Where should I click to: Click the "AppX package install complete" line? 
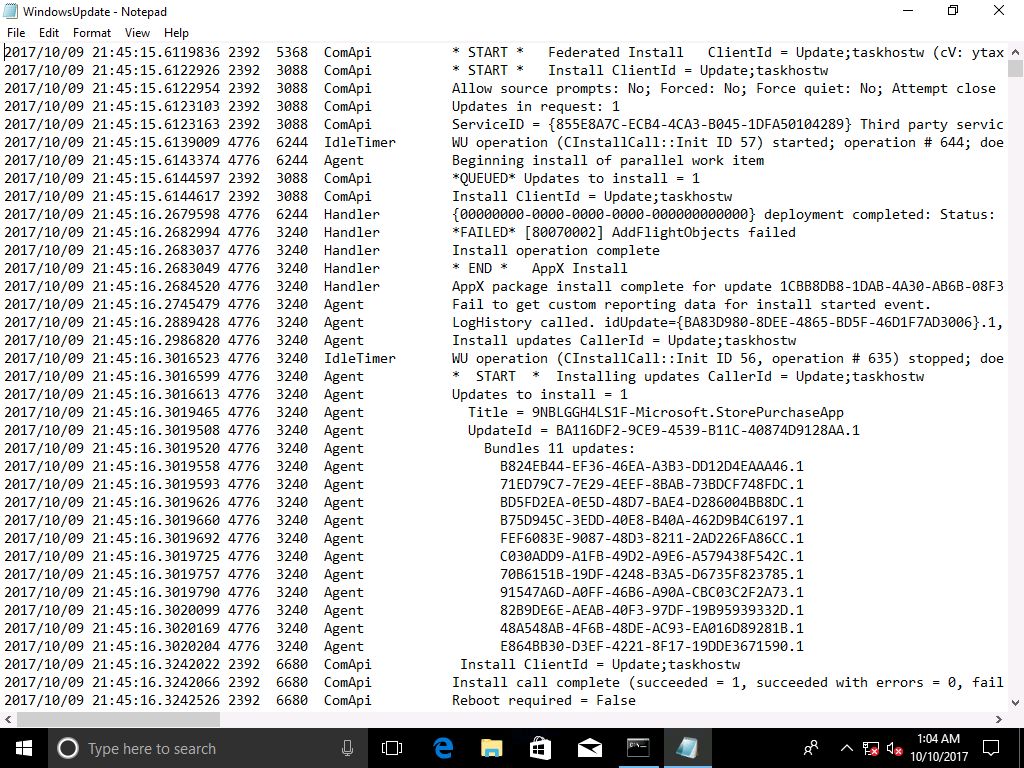(727, 287)
